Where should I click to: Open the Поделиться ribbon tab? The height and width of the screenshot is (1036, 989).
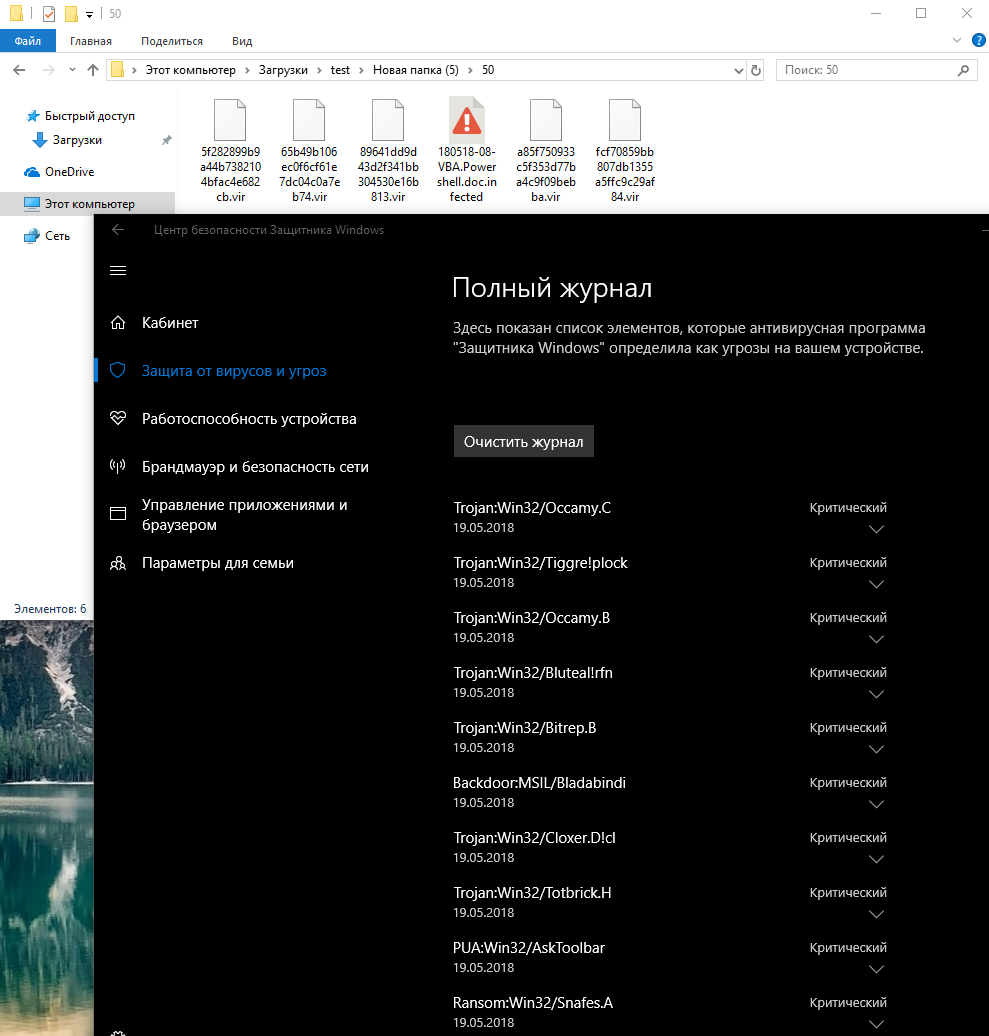pos(172,41)
